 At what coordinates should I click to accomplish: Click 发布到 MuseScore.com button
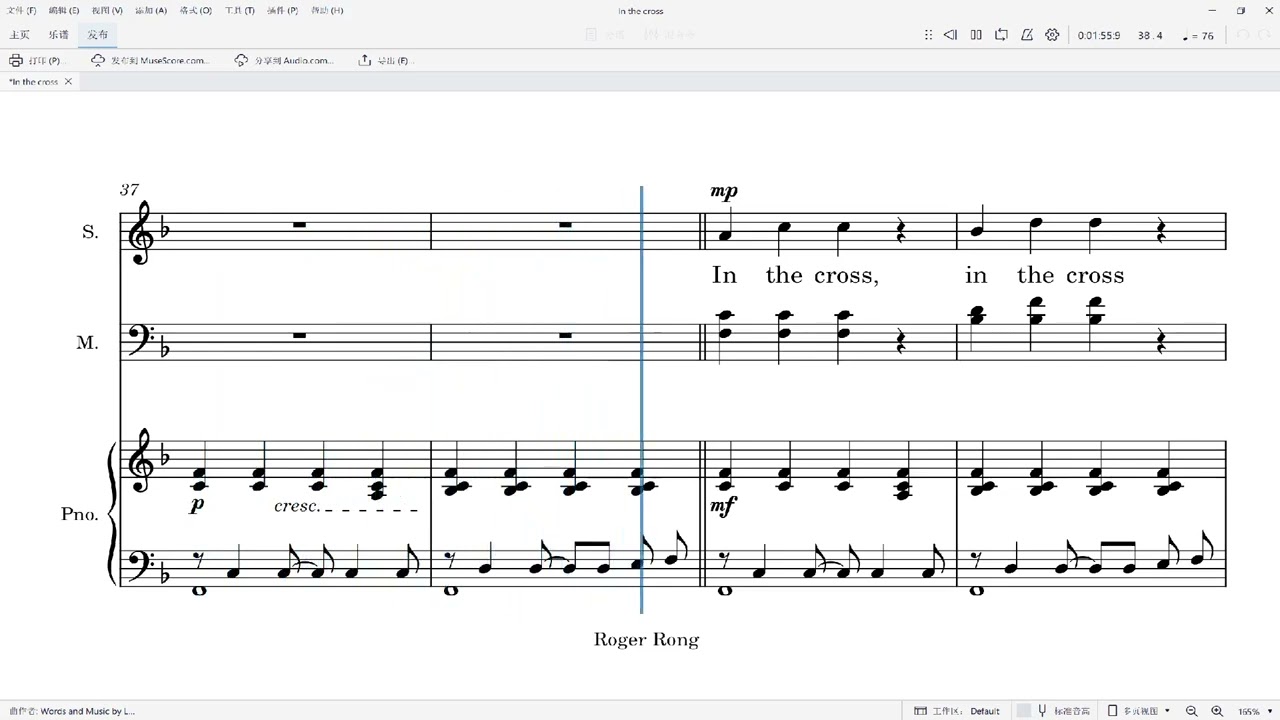150,60
